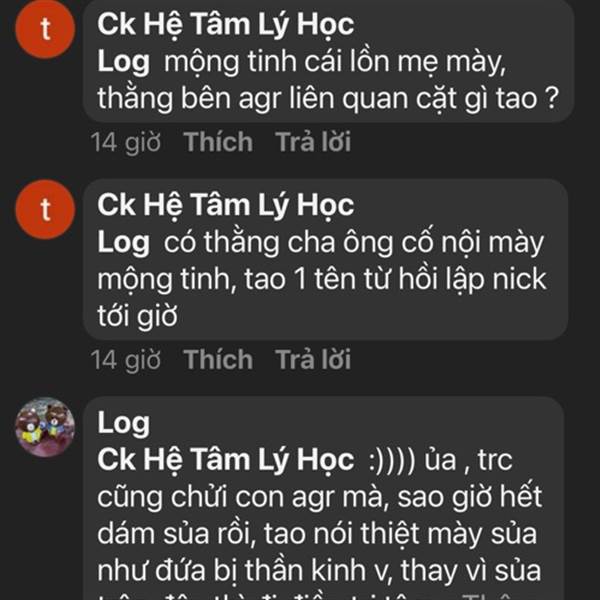This screenshot has width=600, height=600.
Task: Open the 'Ck Hệ Tâm Lý Học' mention in Log's reply
Action: [x=226, y=460]
